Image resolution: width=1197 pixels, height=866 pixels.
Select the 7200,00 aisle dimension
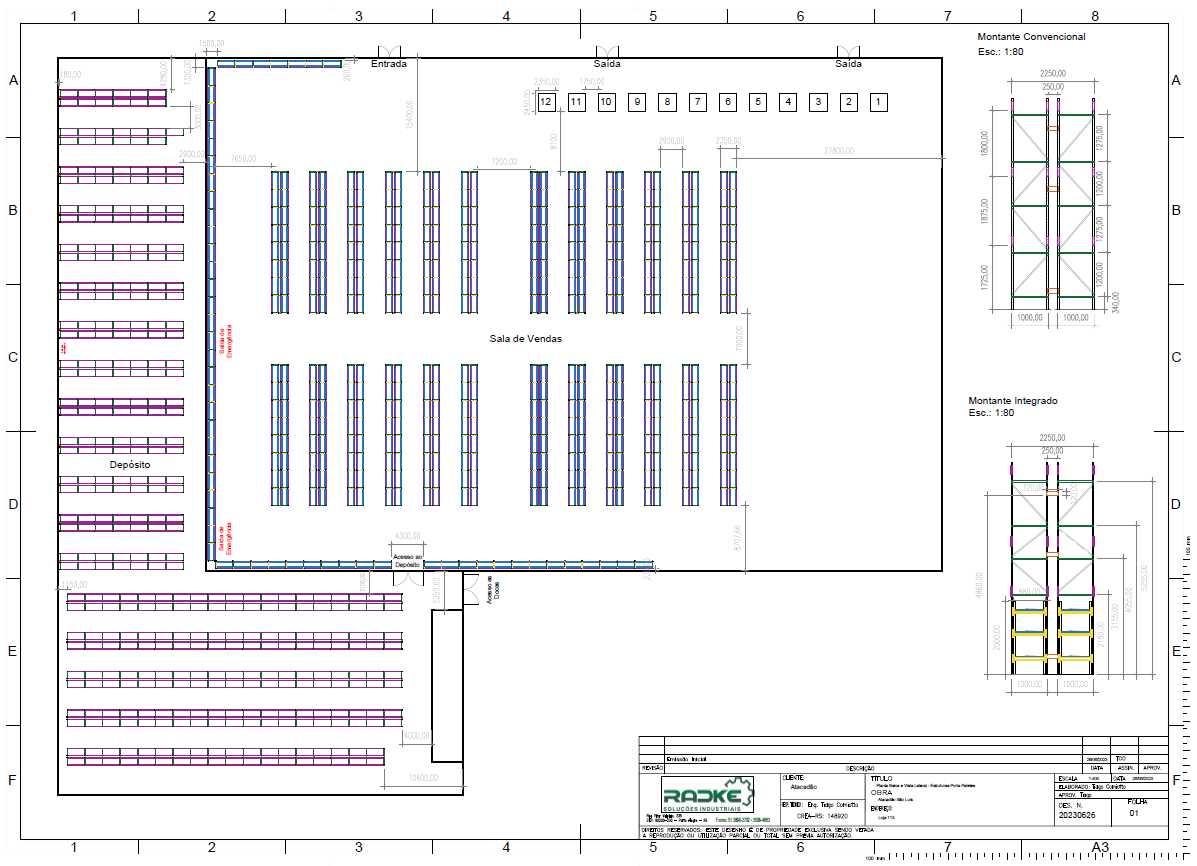504,160
